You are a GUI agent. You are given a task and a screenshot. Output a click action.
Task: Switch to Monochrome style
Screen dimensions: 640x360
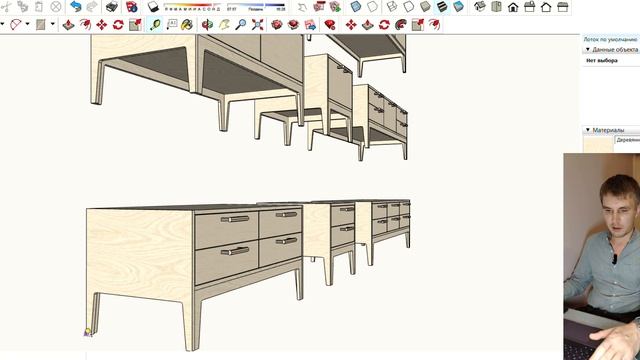(458, 7)
